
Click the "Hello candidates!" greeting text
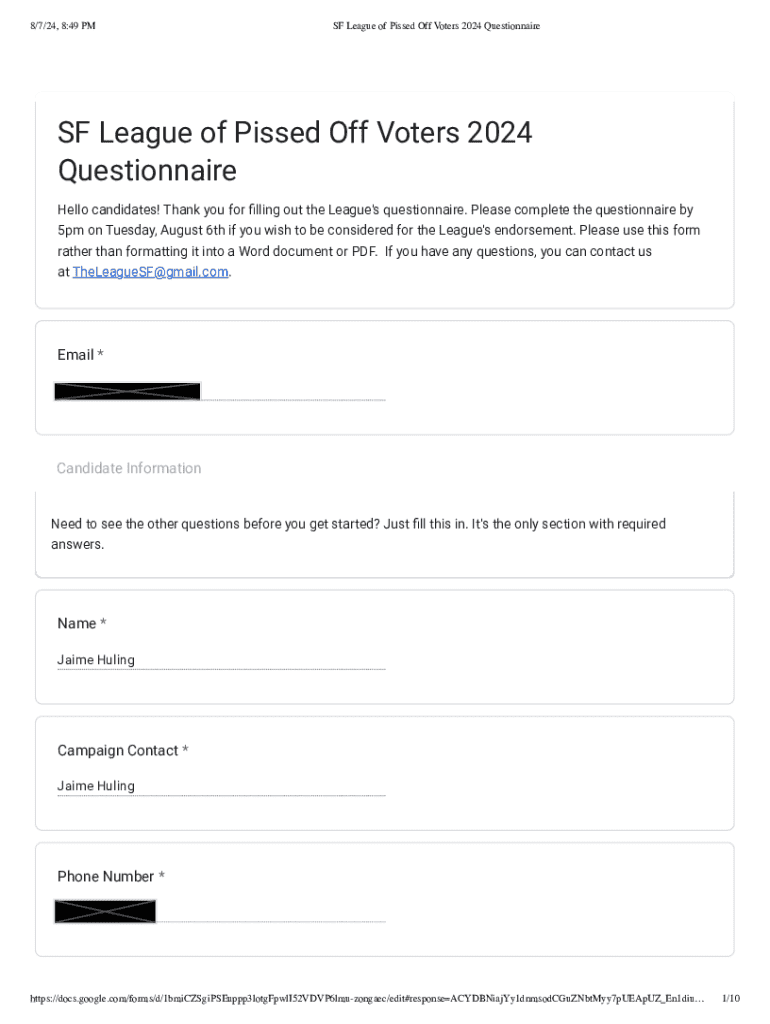pyautogui.click(x=108, y=210)
